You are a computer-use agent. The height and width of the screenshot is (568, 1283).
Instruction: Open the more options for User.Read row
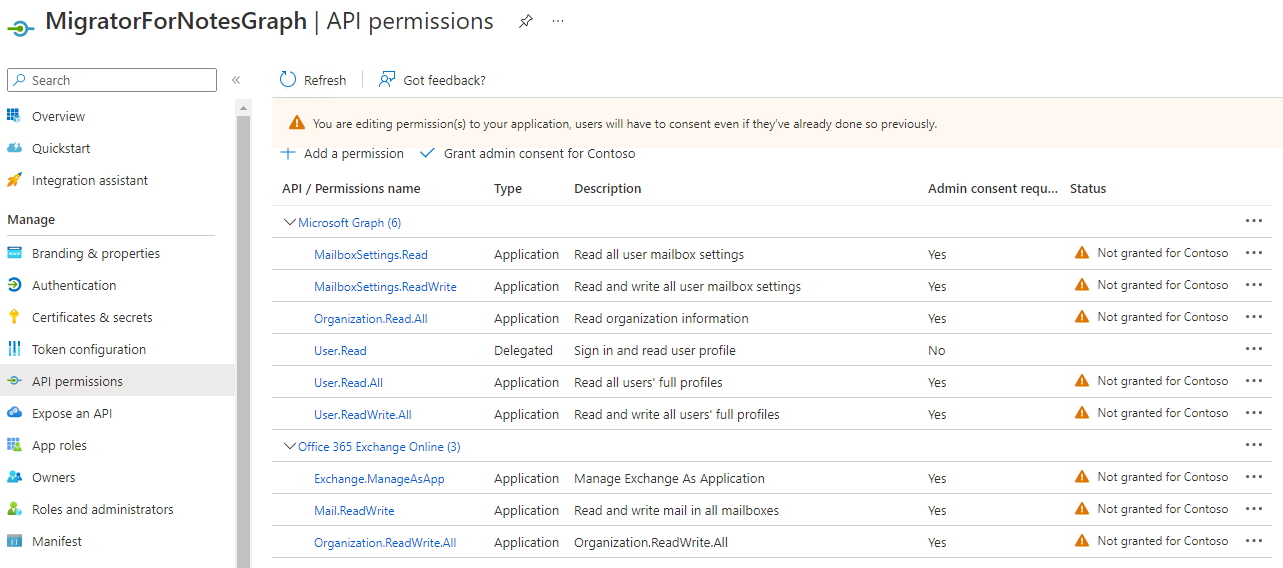coord(1254,349)
